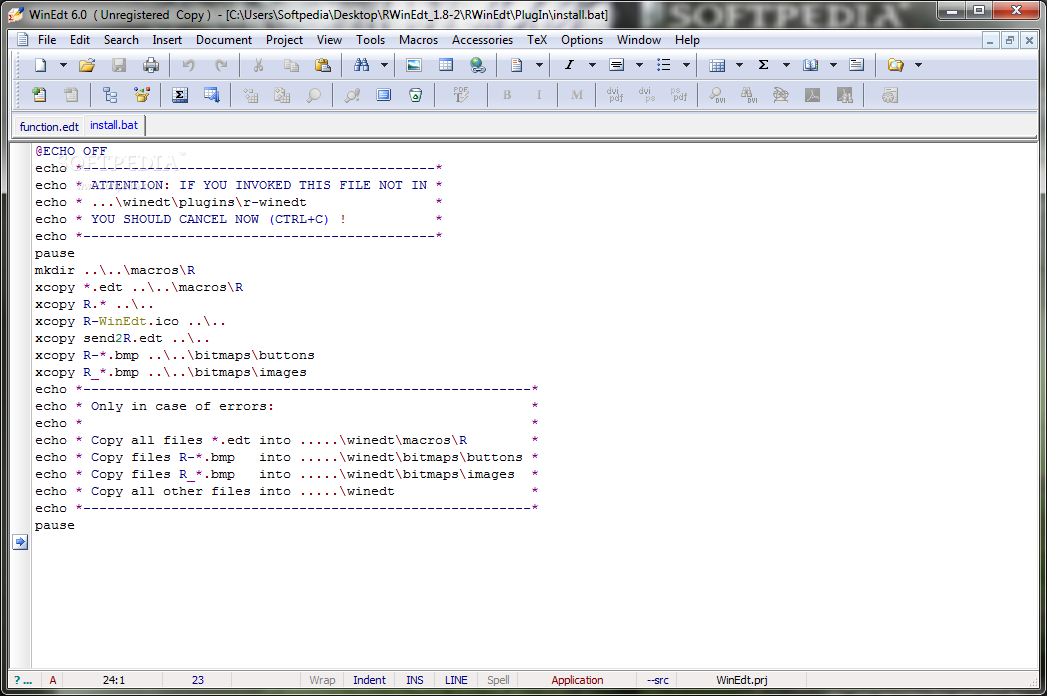
Task: Insert a picture with the image icon
Action: [x=414, y=65]
